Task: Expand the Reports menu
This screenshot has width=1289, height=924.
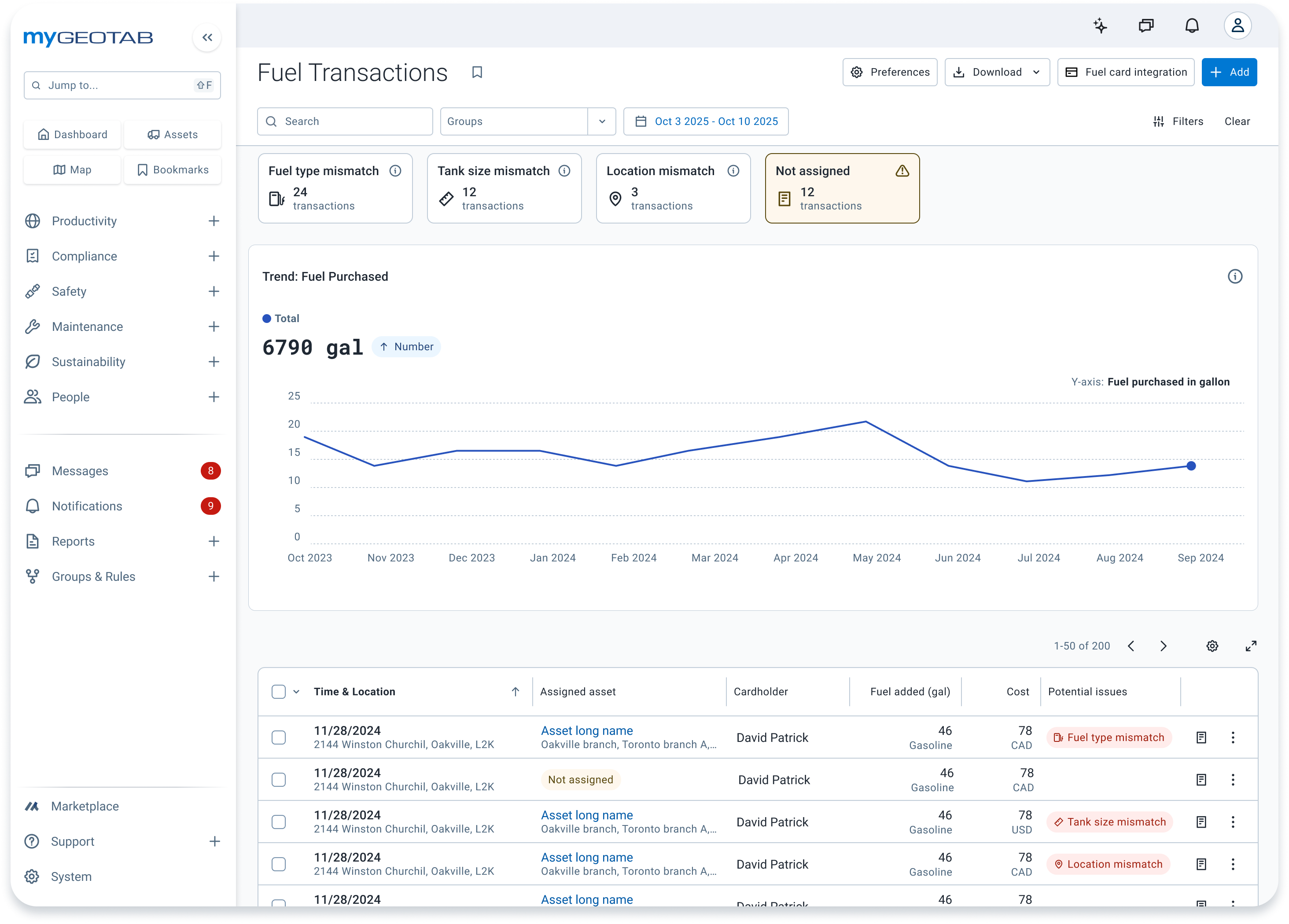Action: pyautogui.click(x=214, y=541)
